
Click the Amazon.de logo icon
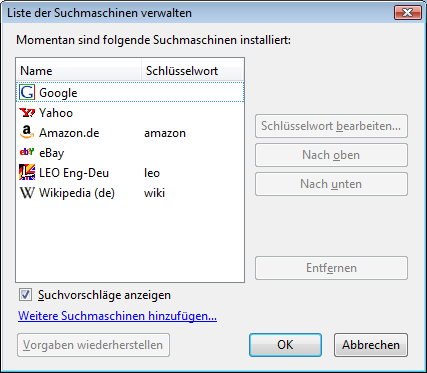coord(27,132)
